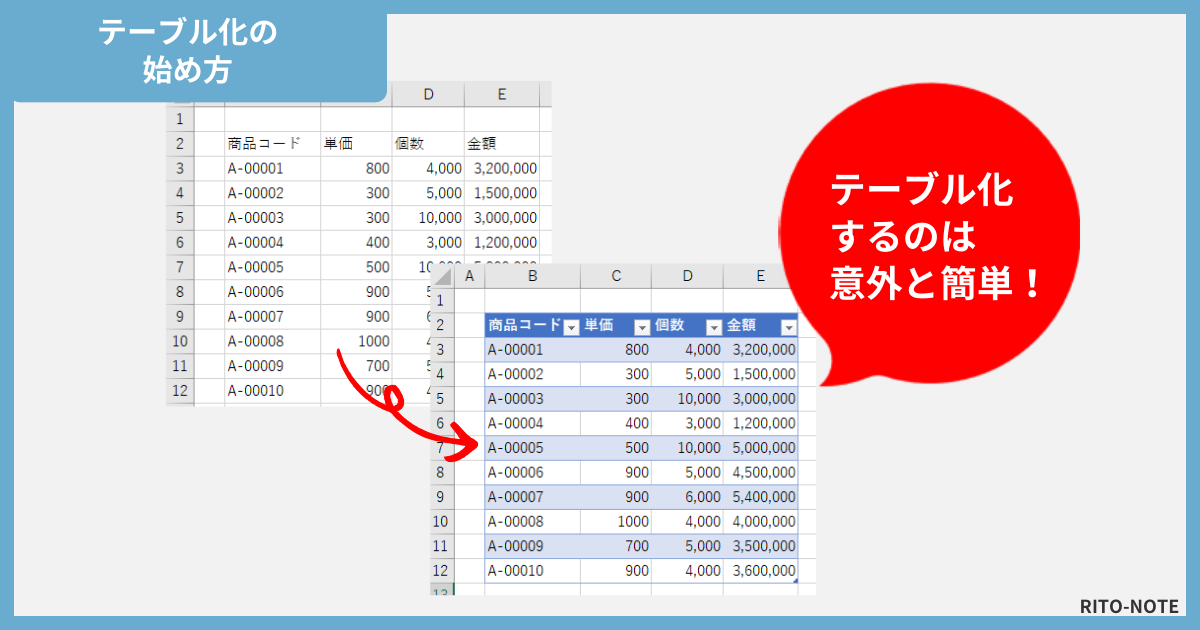Select column header C in the table
Viewport: 1200px width, 630px height.
[x=616, y=275]
